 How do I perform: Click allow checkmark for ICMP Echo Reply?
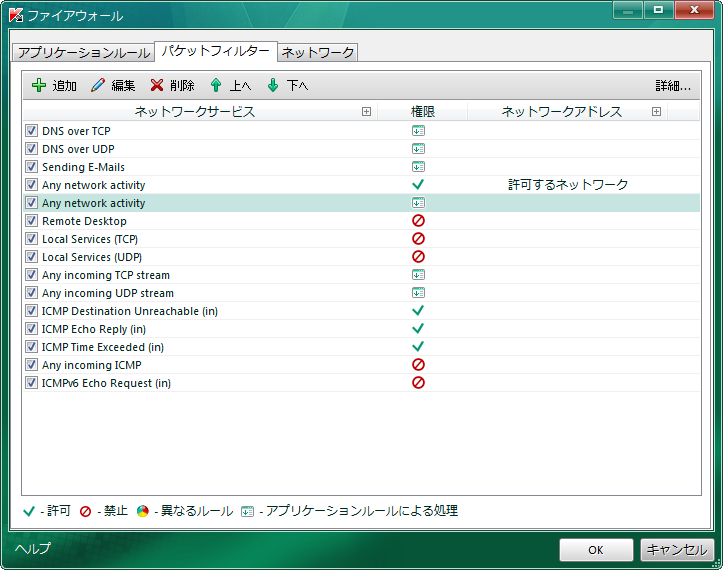pos(418,329)
